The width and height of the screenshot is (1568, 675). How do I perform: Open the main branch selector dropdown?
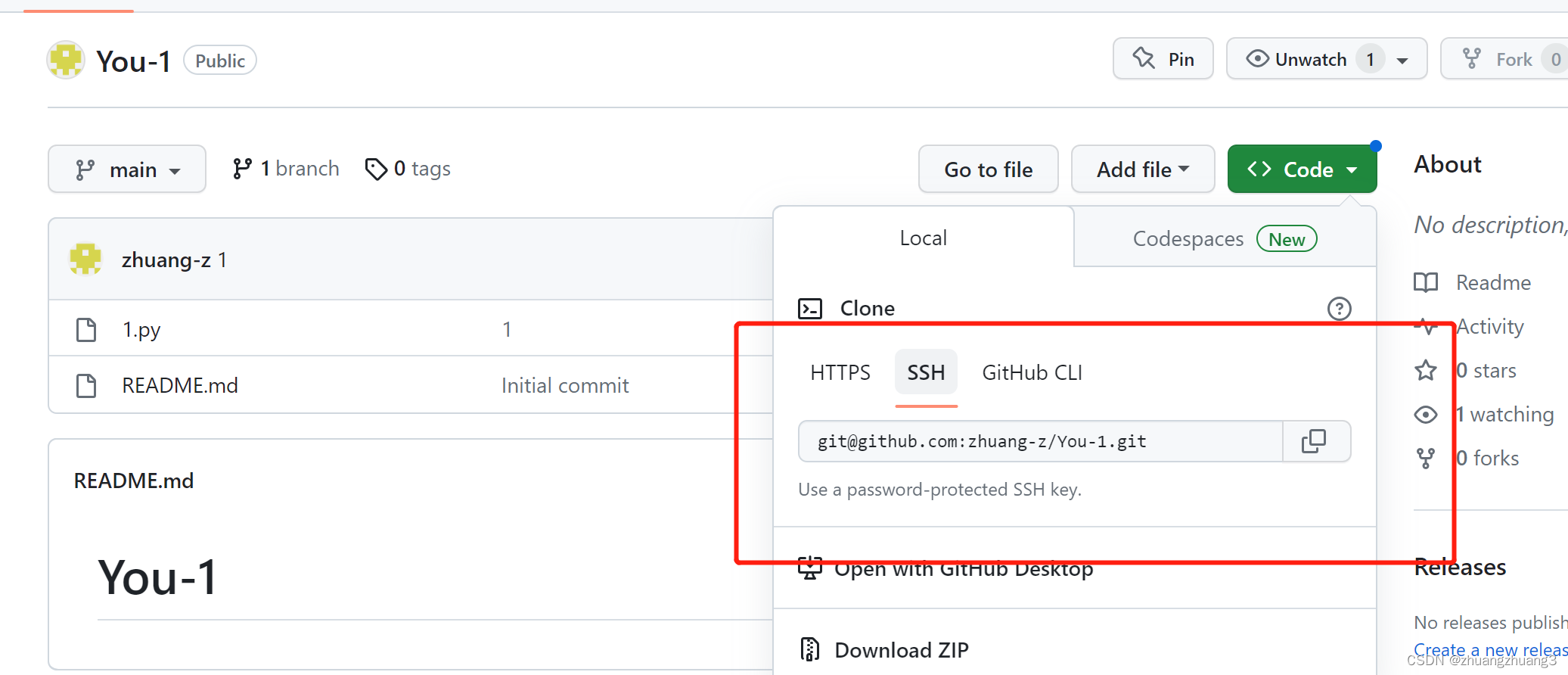pos(127,169)
